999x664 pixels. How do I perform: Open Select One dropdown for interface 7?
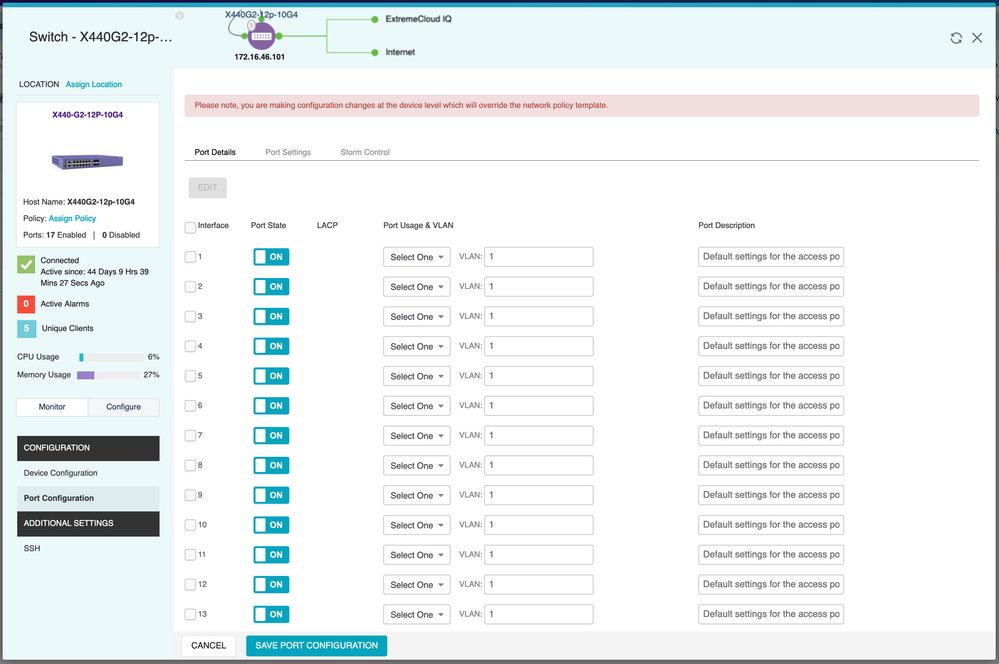417,435
